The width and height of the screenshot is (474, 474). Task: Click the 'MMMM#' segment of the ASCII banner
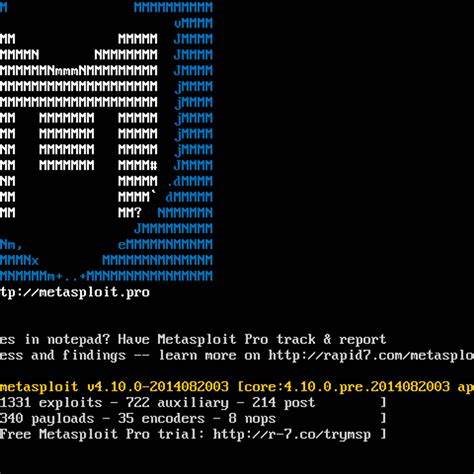tap(138, 165)
